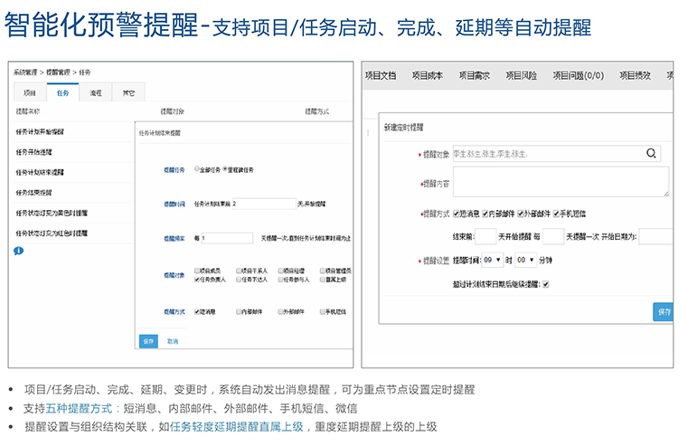Click the 提醒内容 text area
The width and height of the screenshot is (681, 441).
coord(561,182)
